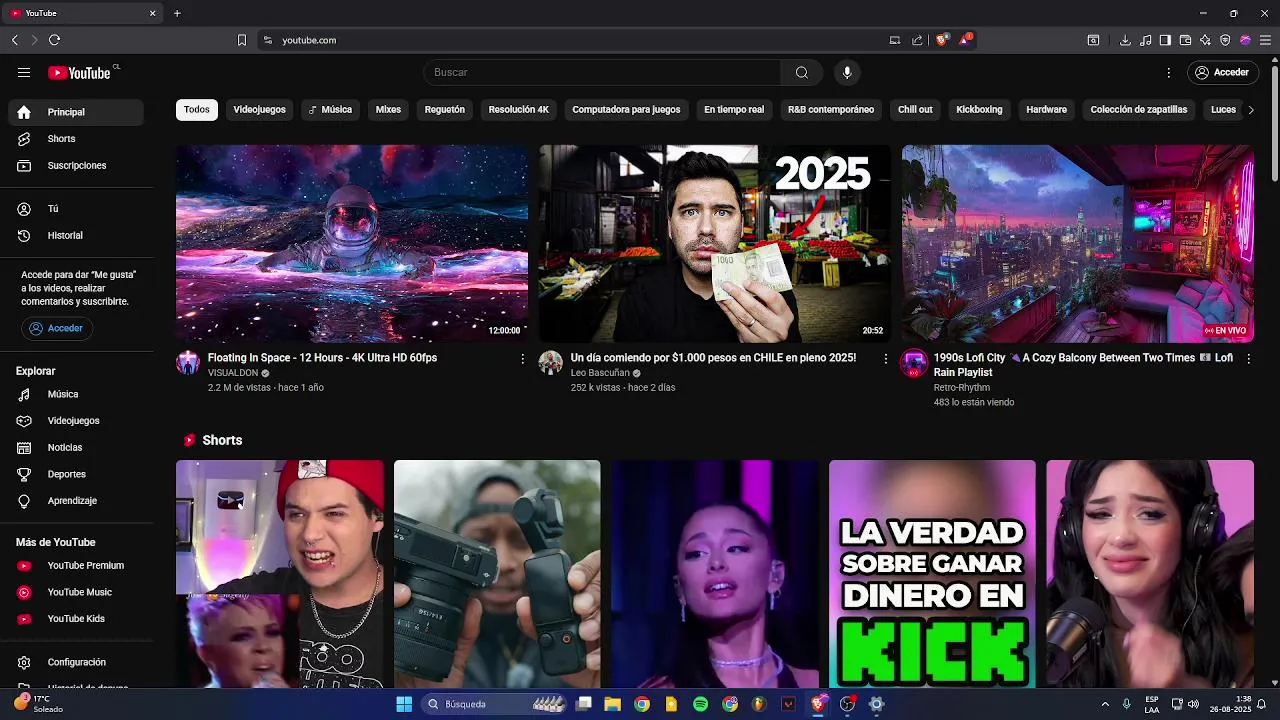
Task: Select the Videojuegos filter chip
Action: pos(259,110)
